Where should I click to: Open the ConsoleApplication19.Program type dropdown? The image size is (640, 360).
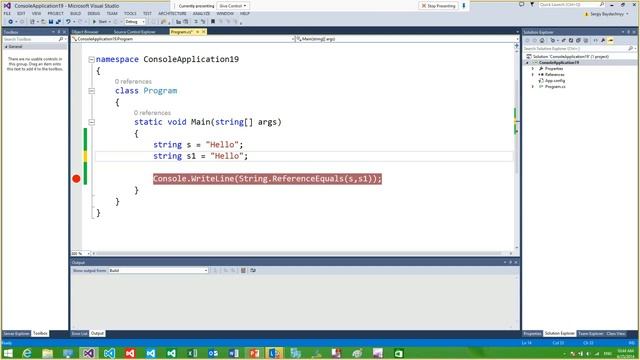pos(182,39)
